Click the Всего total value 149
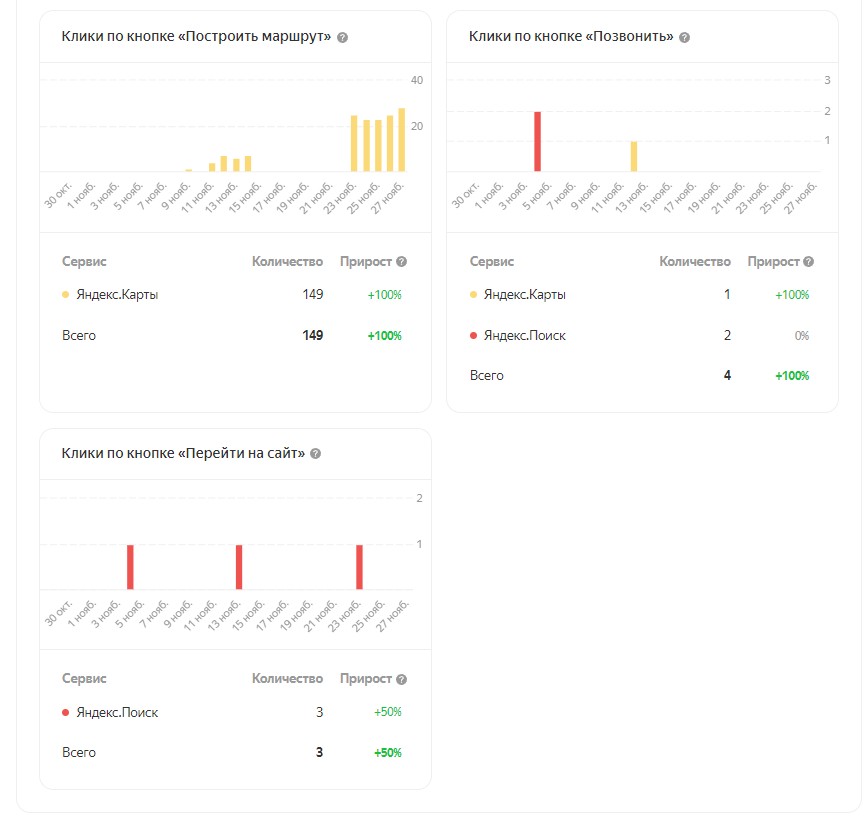This screenshot has height=818, width=867. point(312,336)
